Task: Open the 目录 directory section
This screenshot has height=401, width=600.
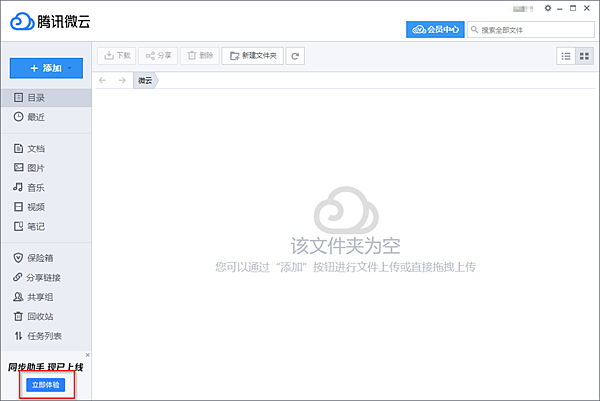Action: tap(46, 98)
